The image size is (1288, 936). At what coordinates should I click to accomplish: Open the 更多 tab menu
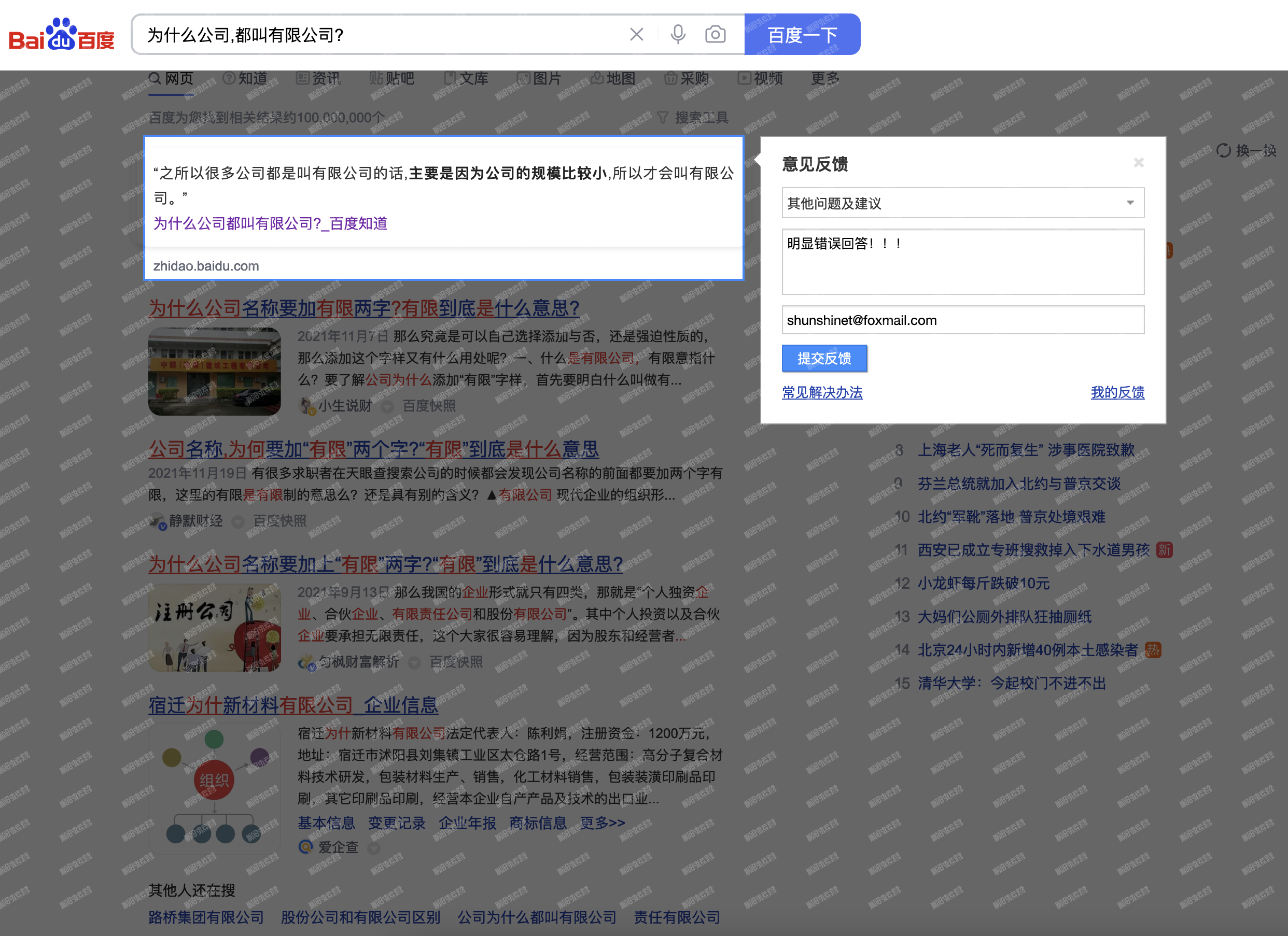click(x=824, y=78)
